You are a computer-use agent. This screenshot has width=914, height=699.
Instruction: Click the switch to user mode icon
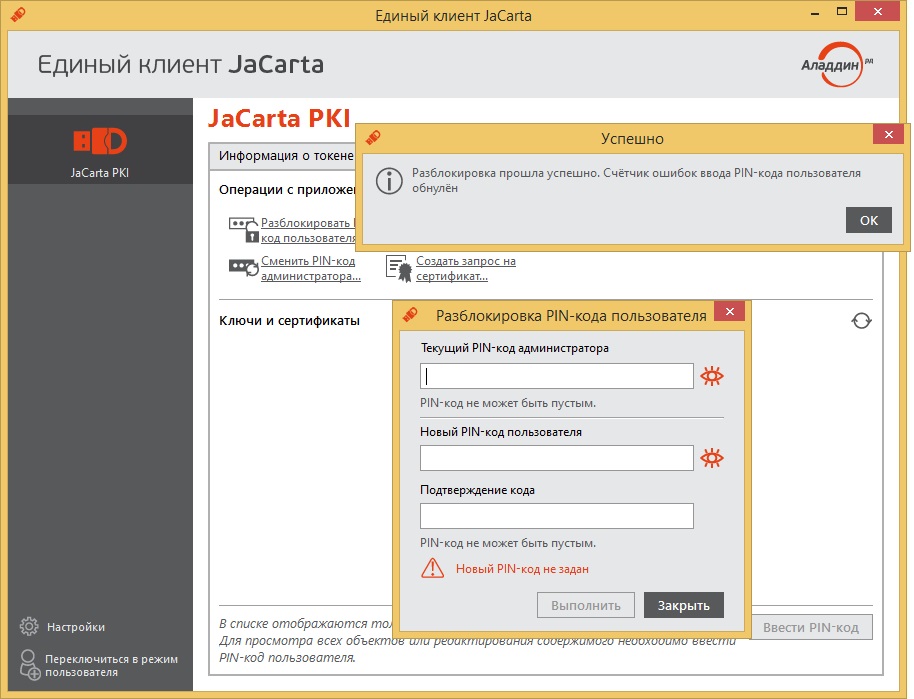(30, 665)
